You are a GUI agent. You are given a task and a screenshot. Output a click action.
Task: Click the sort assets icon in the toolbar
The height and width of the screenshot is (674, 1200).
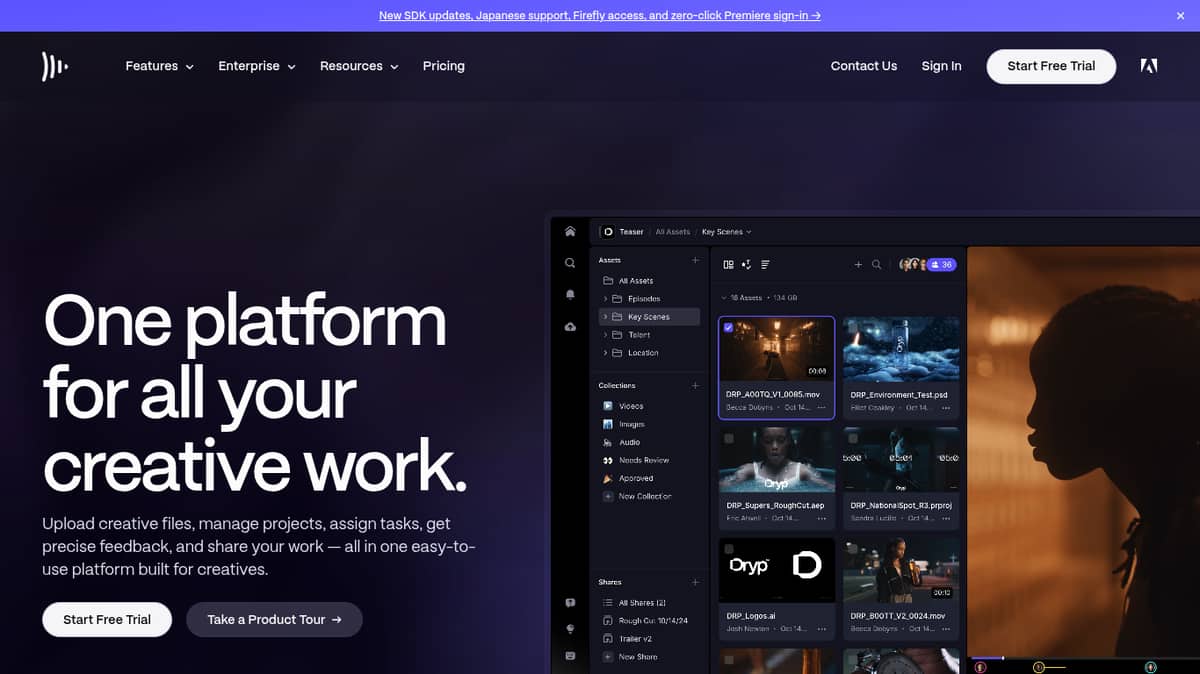click(747, 265)
